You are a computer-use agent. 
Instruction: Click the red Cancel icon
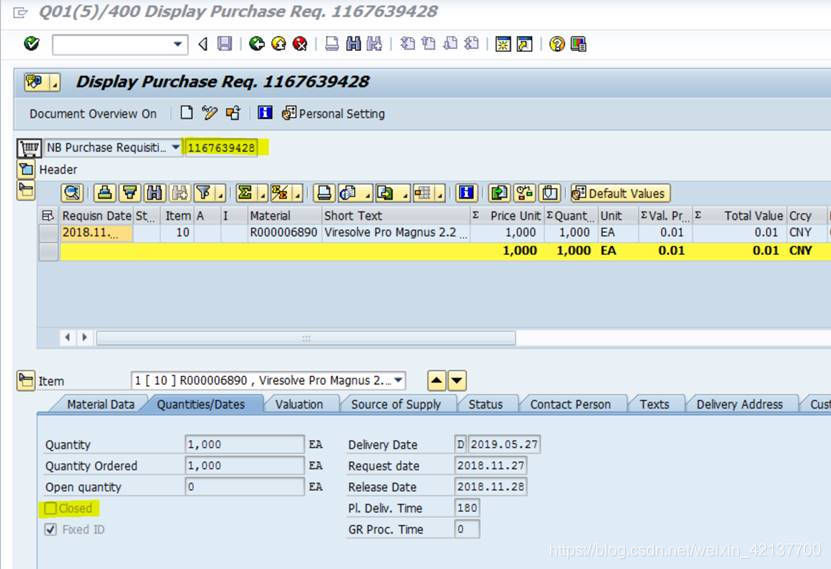coord(300,44)
